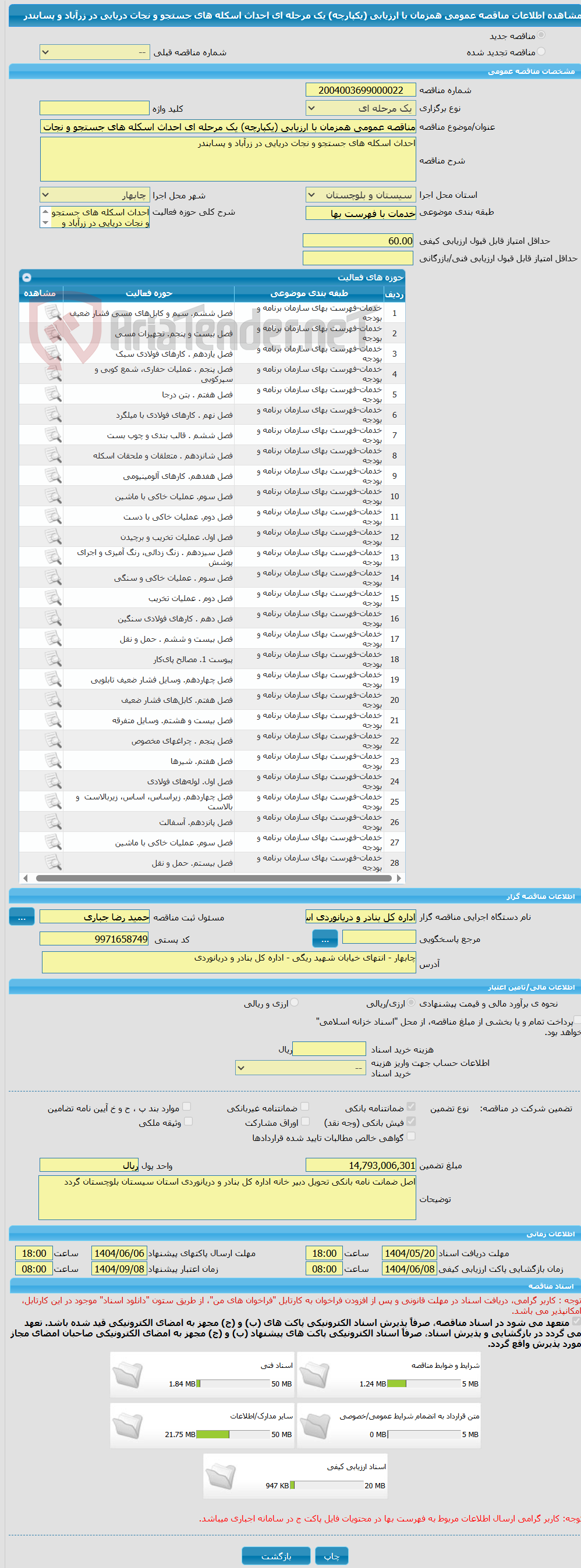This screenshot has height=1568, width=581.
Task: Click the شماره مناقصه number field
Action: [360, 90]
